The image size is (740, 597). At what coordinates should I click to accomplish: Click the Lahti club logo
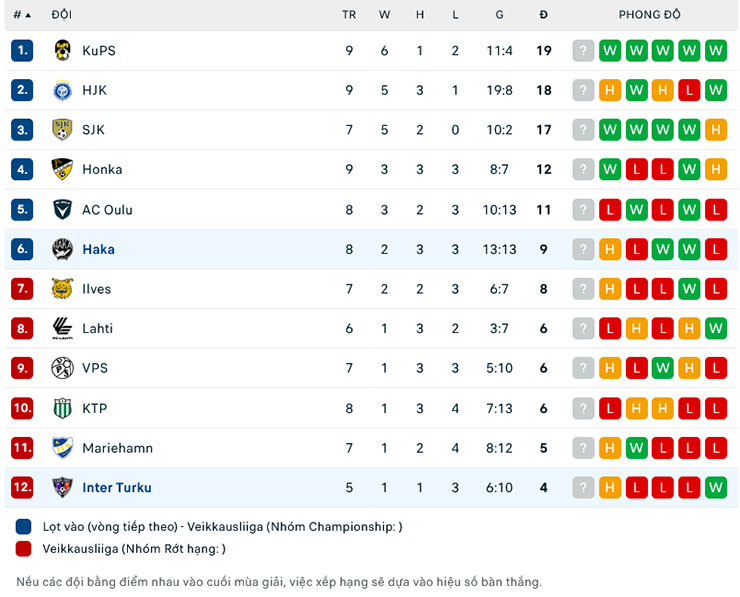tap(62, 328)
